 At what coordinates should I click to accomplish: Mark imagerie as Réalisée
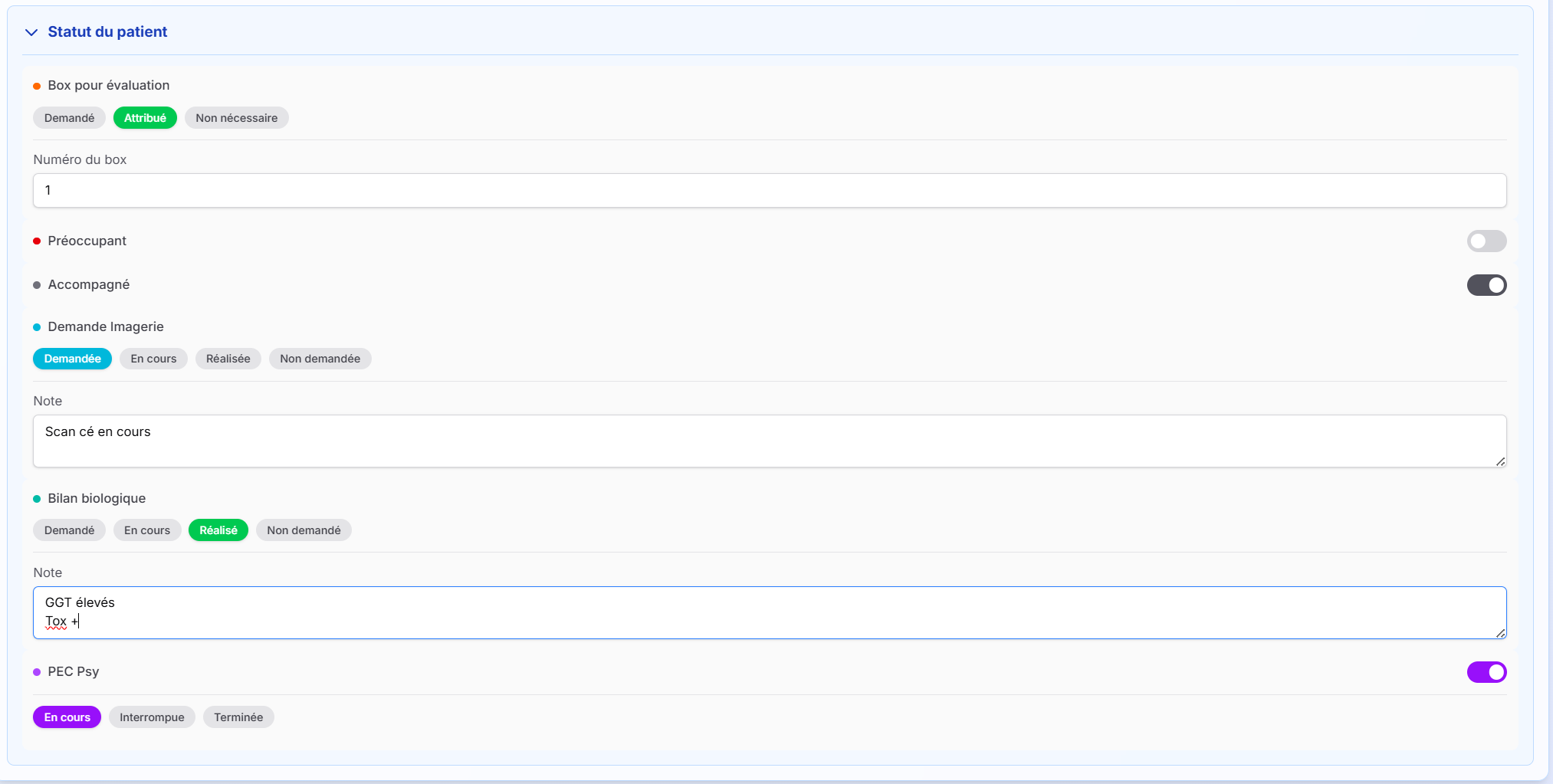click(228, 359)
